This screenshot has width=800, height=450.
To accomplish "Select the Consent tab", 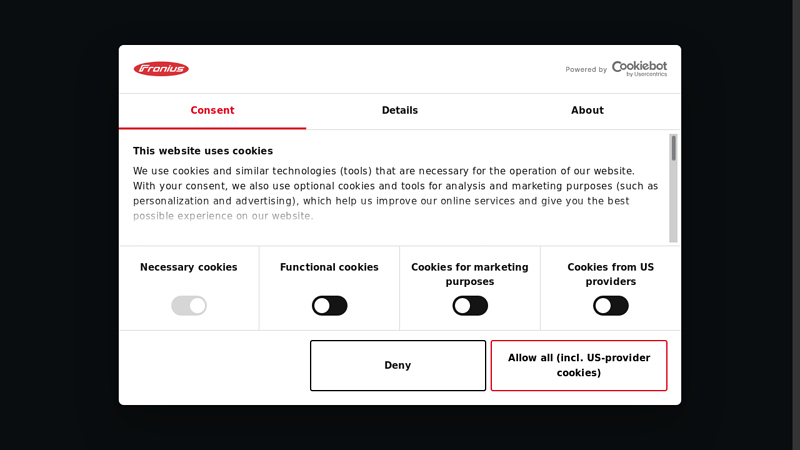I will tap(212, 111).
